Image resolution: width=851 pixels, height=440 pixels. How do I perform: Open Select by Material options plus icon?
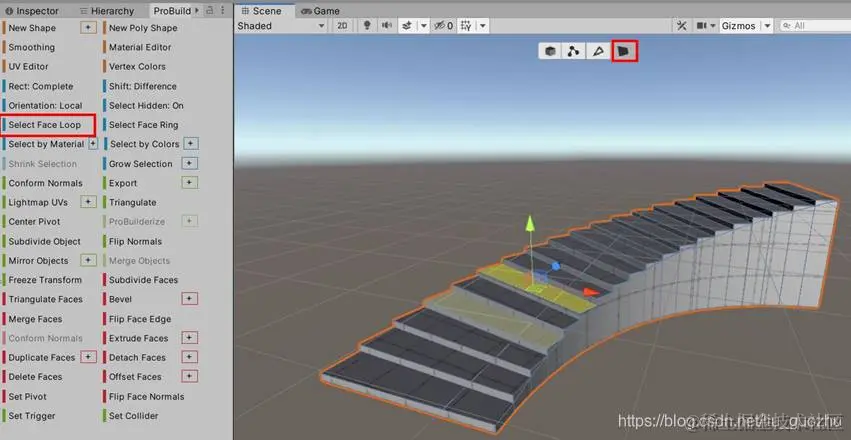[93, 144]
